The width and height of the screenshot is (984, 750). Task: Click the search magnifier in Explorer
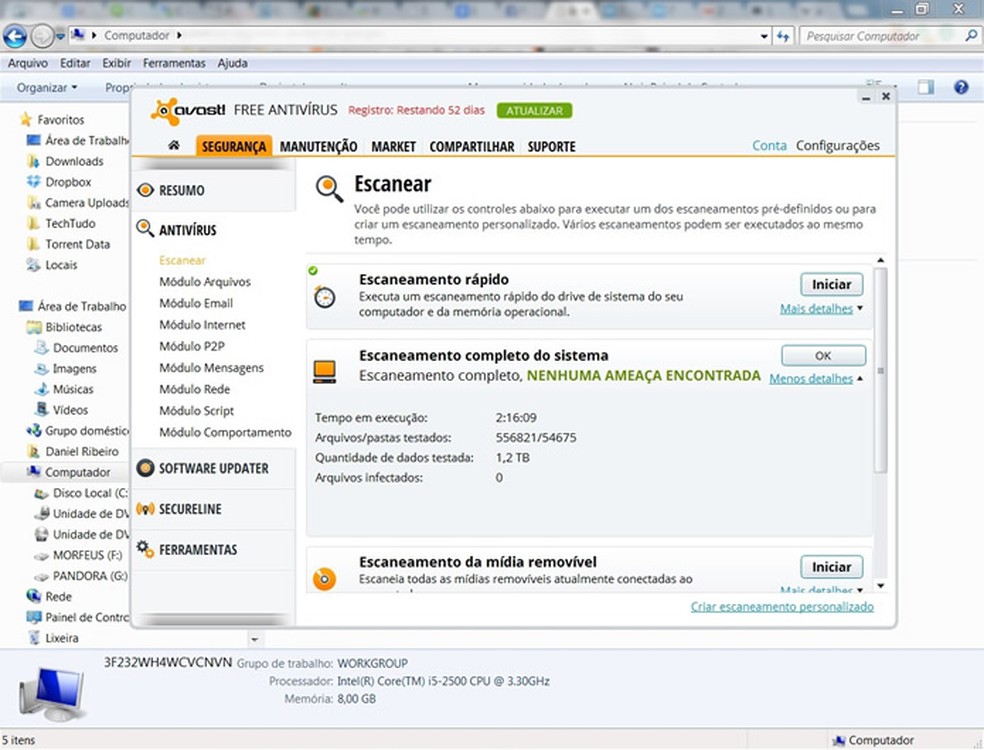tap(970, 36)
